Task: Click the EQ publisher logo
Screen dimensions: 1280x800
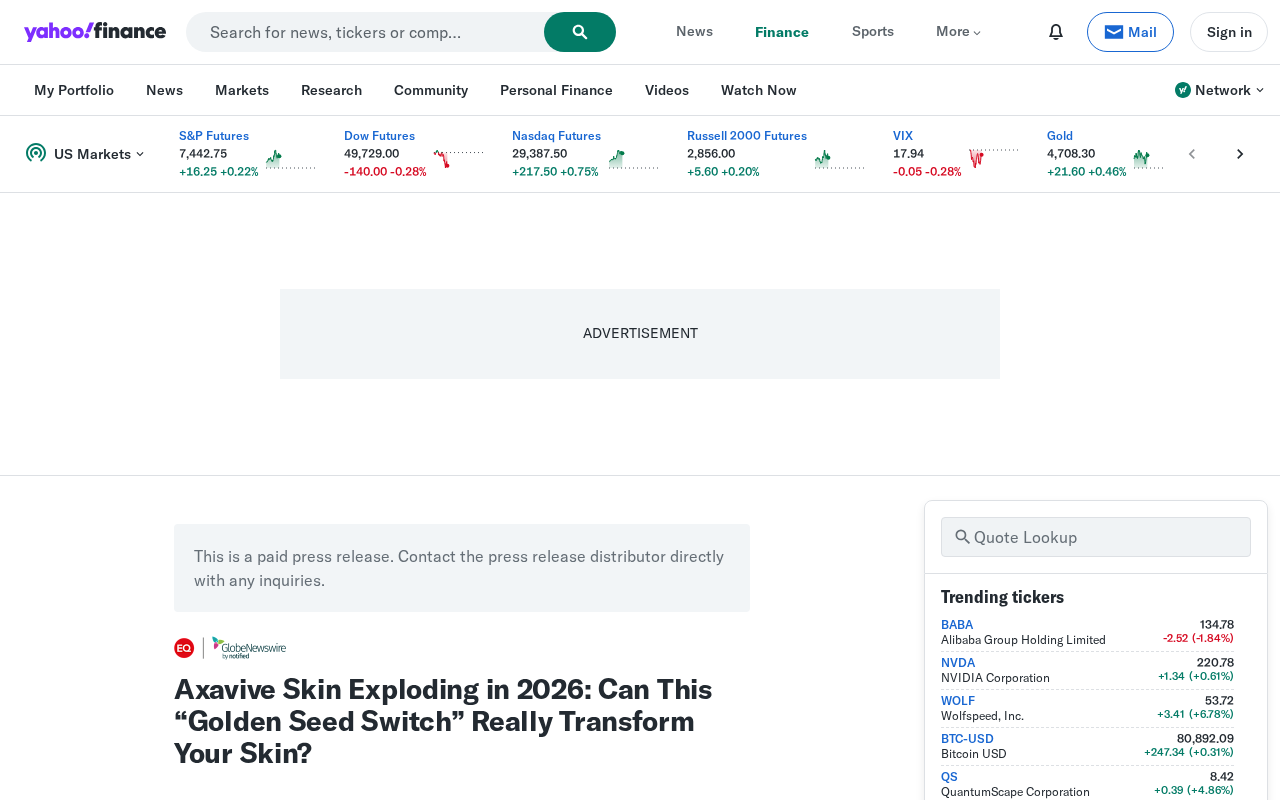Action: point(184,648)
